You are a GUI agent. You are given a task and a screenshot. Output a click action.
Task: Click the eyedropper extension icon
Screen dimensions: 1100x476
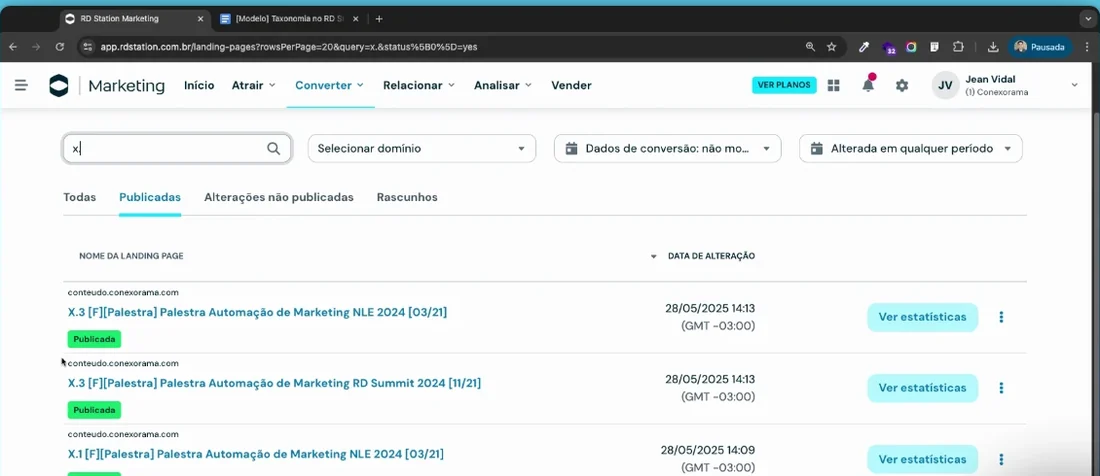pyautogui.click(x=864, y=47)
